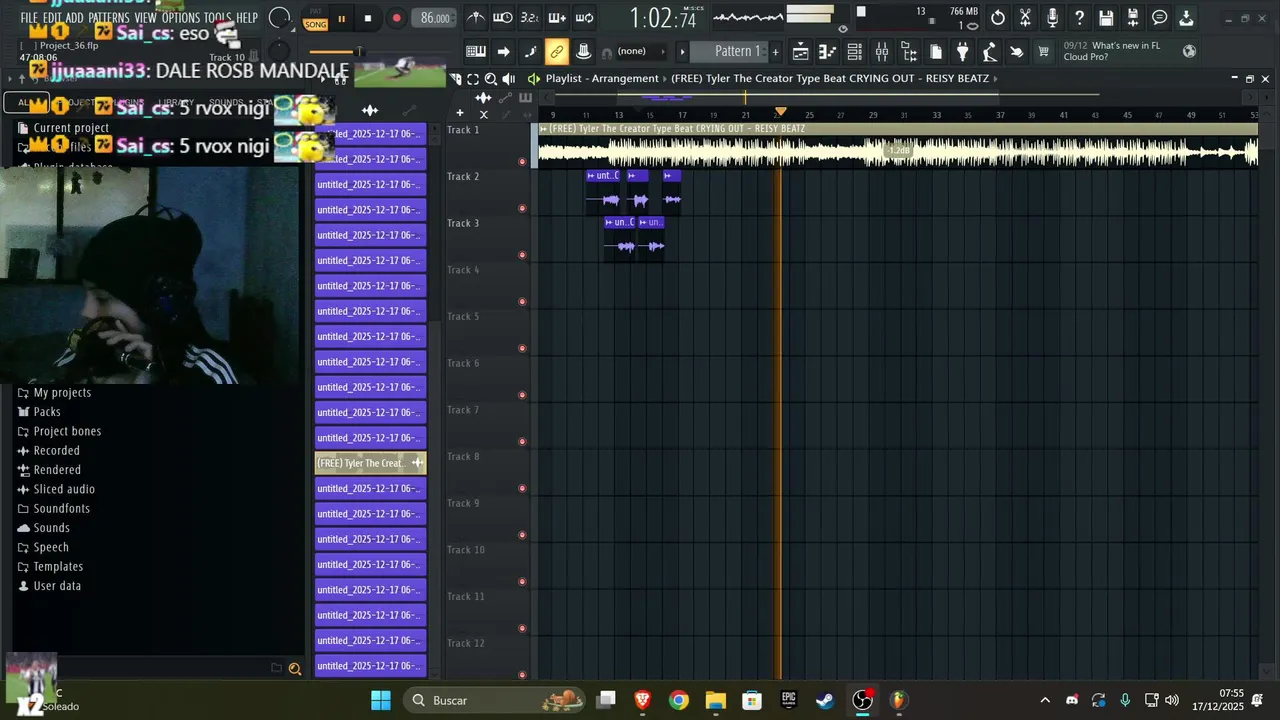Switch to SONG mode
This screenshot has height=720, width=1280.
(x=316, y=24)
